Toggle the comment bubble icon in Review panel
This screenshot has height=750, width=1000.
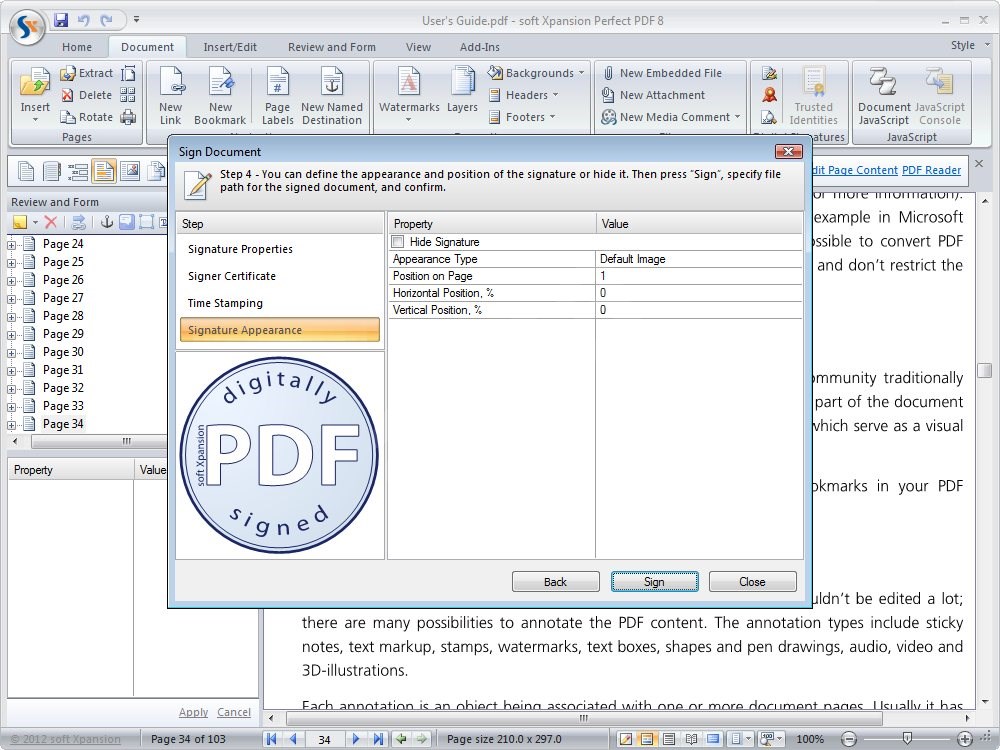(x=126, y=222)
